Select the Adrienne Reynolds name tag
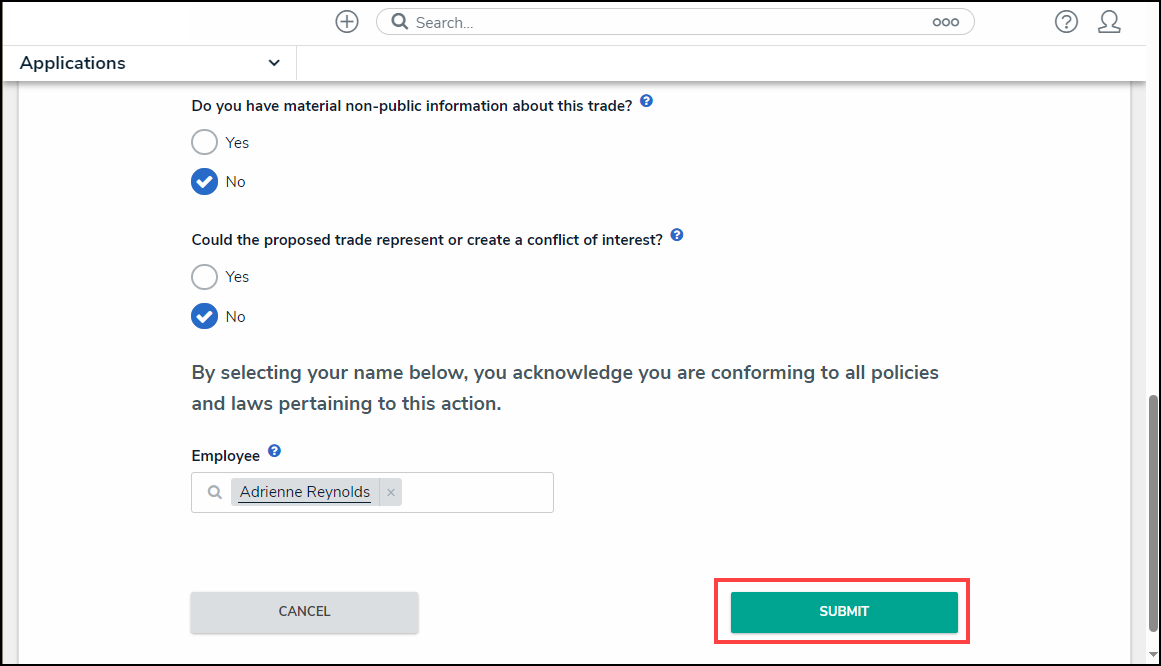Image resolution: width=1161 pixels, height=666 pixels. tap(303, 491)
